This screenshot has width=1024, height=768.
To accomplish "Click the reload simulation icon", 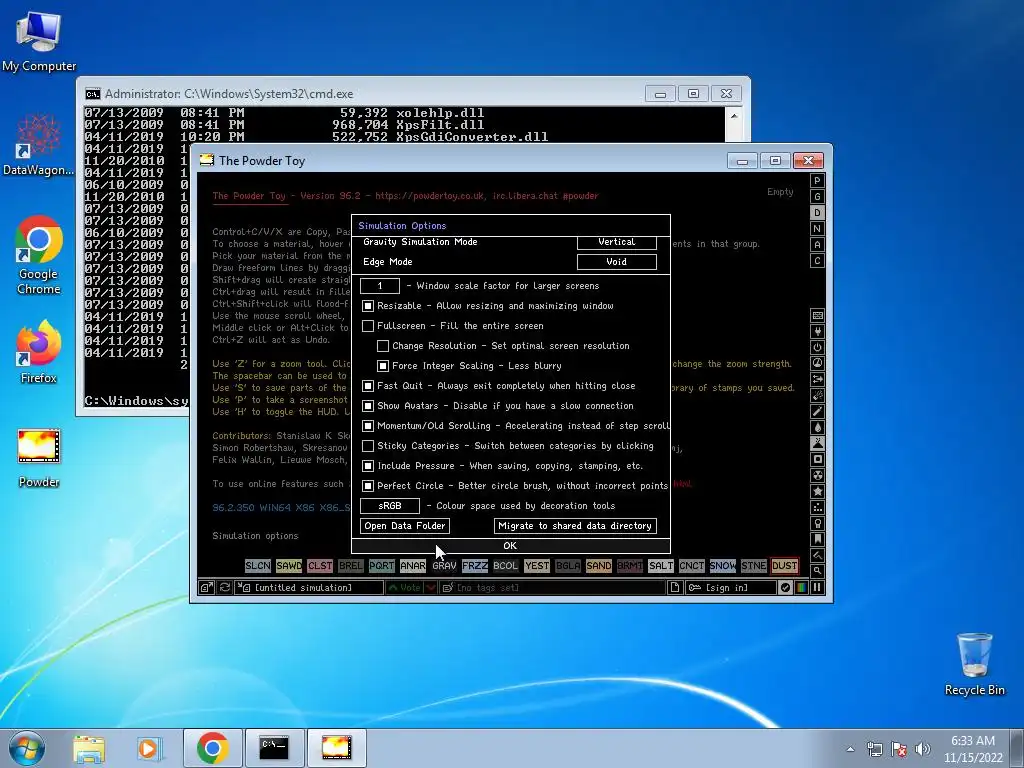I will pos(225,588).
